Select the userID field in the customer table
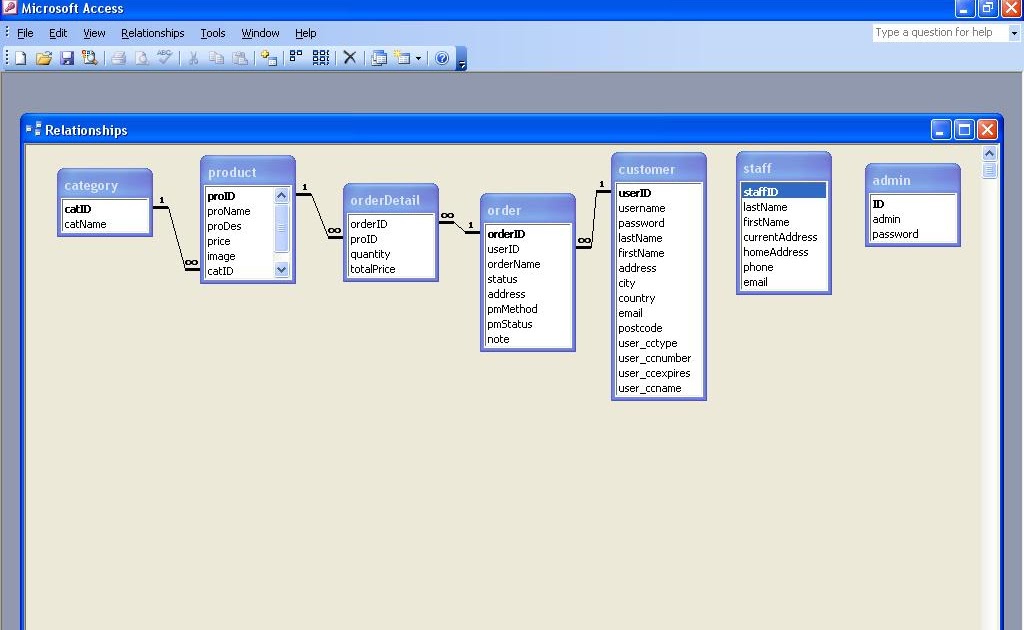The height and width of the screenshot is (630, 1024). (634, 193)
